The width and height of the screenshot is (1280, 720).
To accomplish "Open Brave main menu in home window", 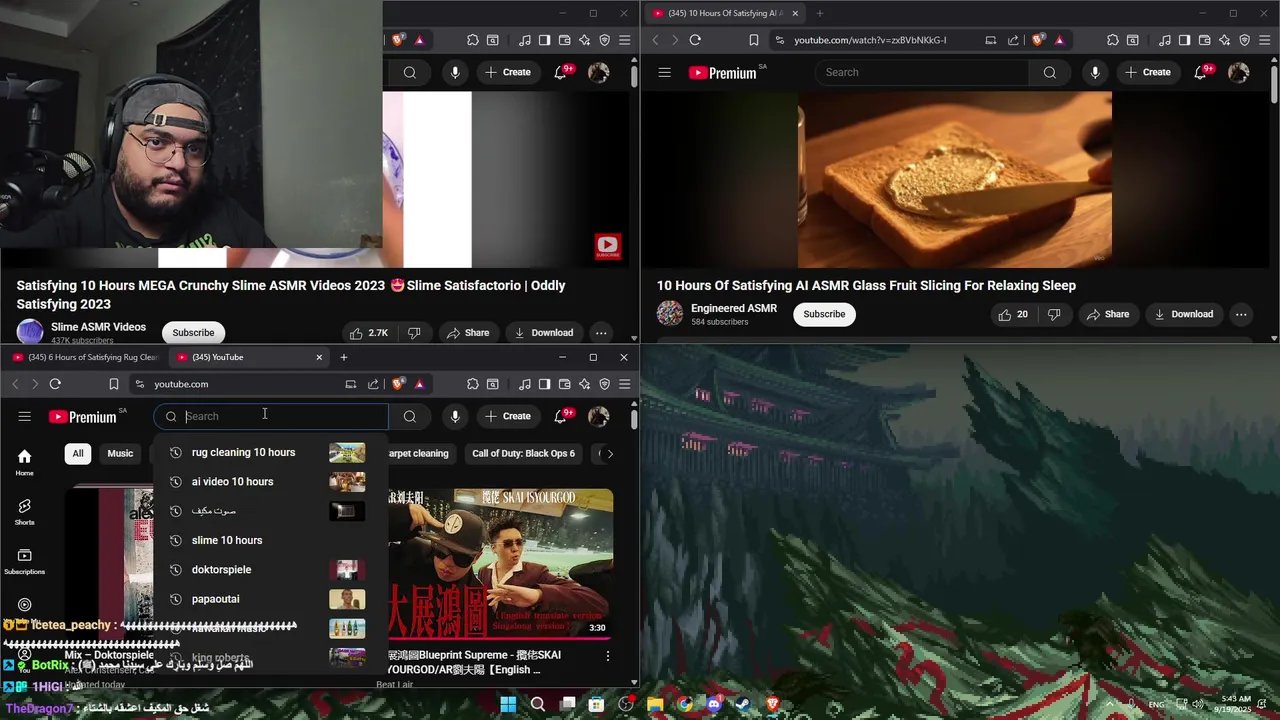I will coord(625,384).
